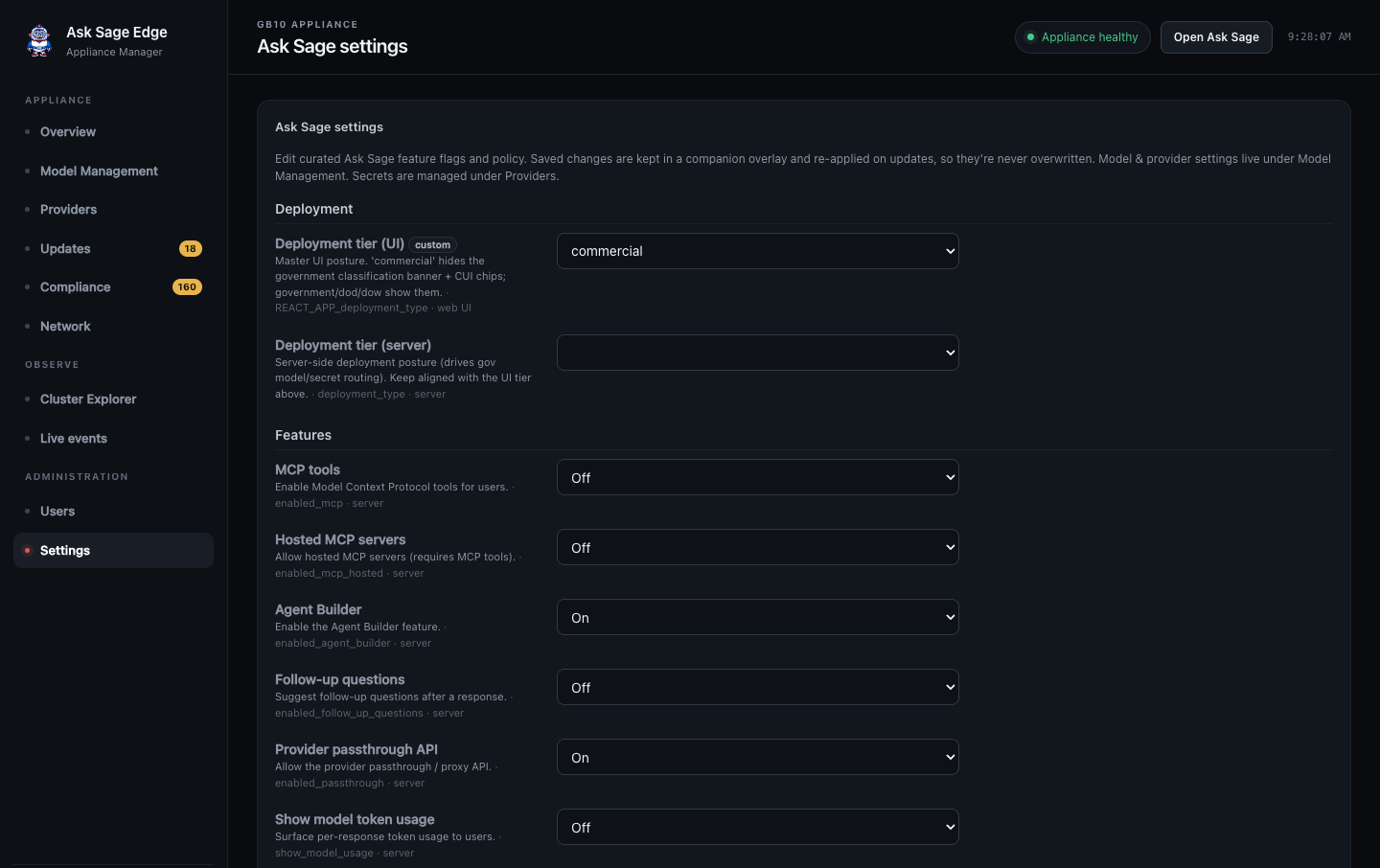Click the enabled_follow_up_questions key text
This screenshot has width=1380, height=868.
pyautogui.click(x=349, y=713)
